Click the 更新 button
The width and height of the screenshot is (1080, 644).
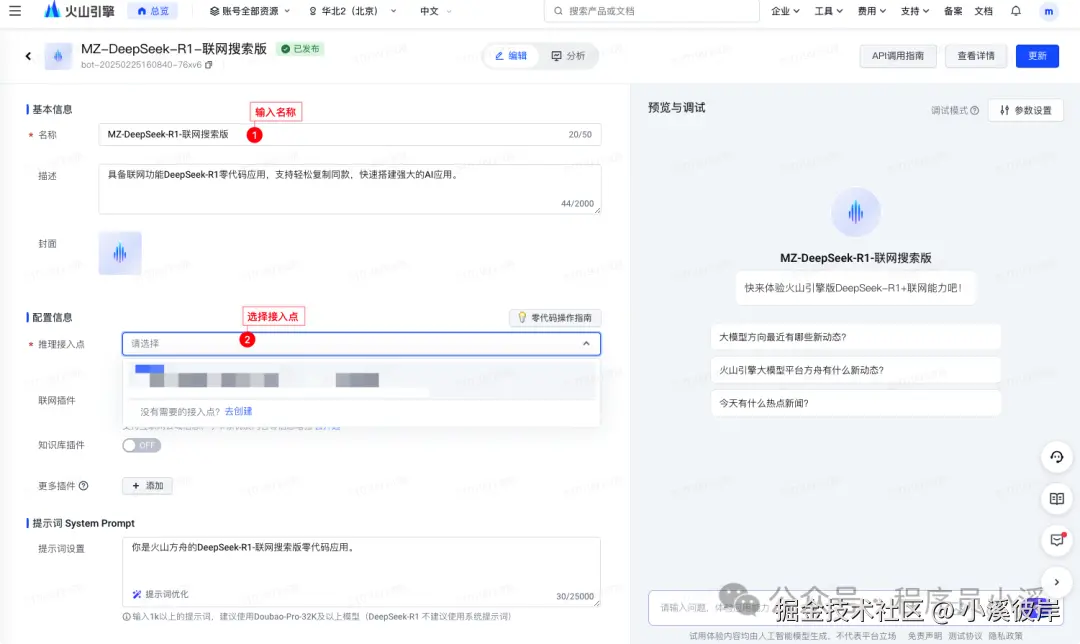pos(1037,56)
